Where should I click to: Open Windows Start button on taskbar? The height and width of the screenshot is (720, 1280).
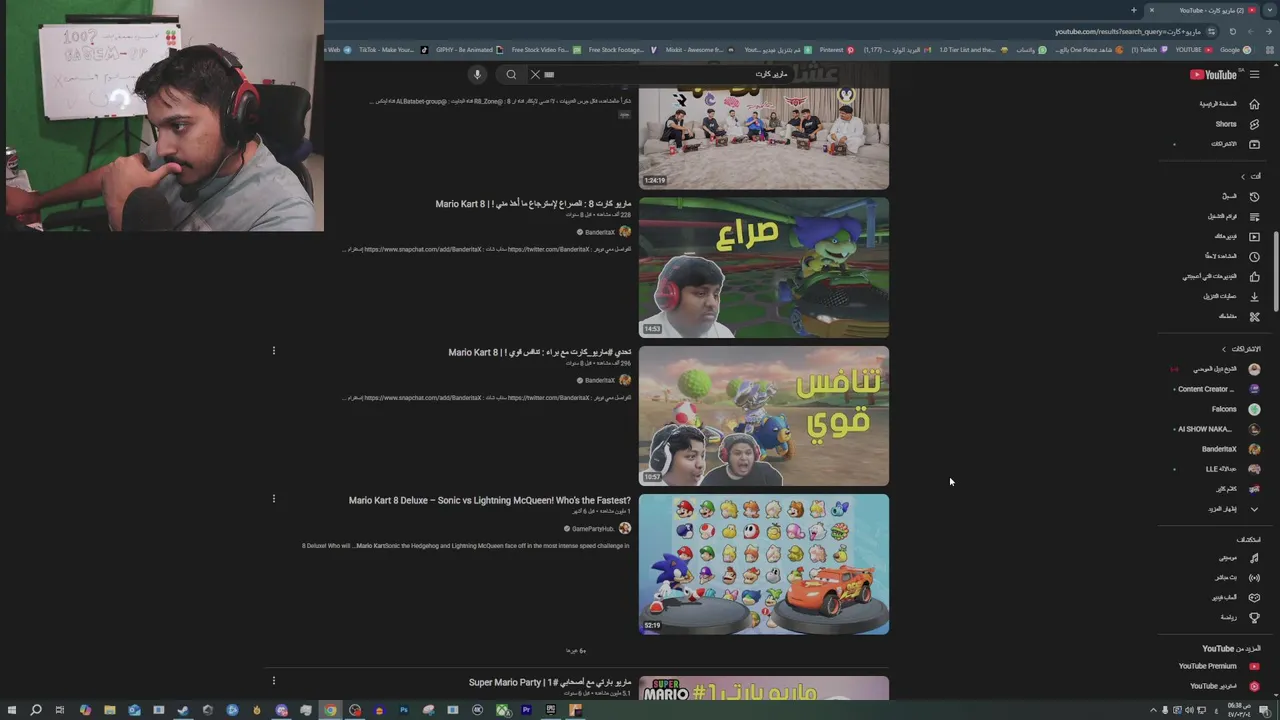pyautogui.click(x=11, y=710)
